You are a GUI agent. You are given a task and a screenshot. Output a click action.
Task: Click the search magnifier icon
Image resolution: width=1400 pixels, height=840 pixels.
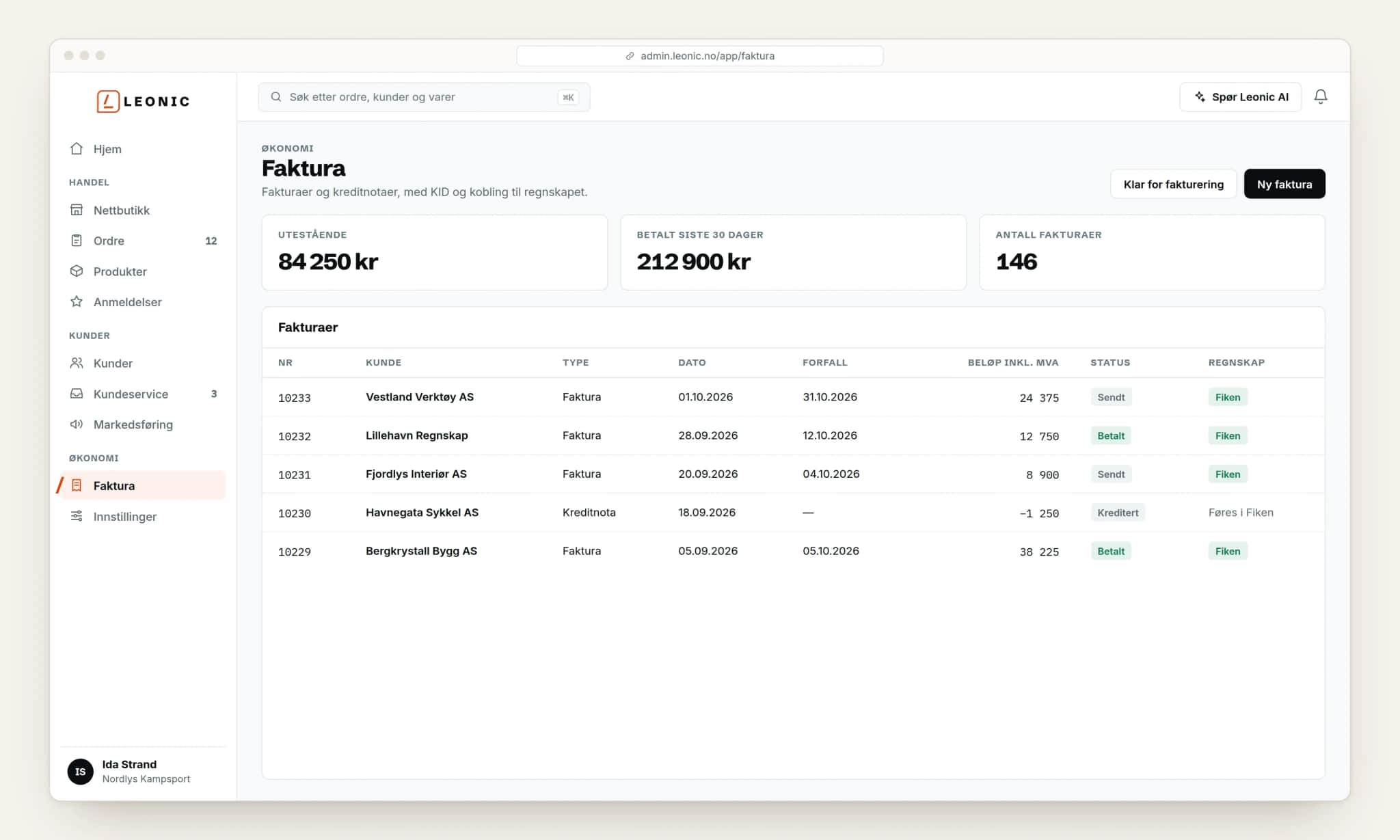point(276,97)
